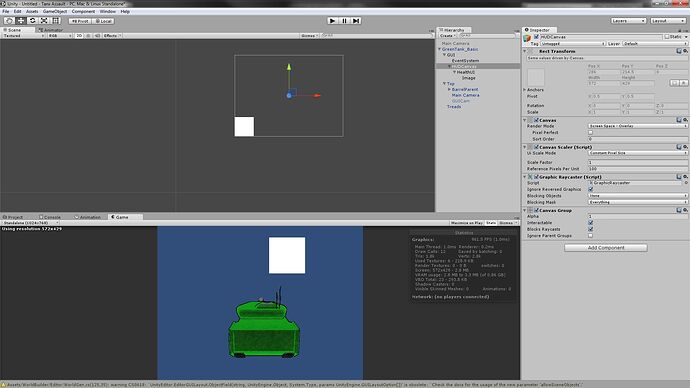Open the Component menu

click(x=83, y=11)
